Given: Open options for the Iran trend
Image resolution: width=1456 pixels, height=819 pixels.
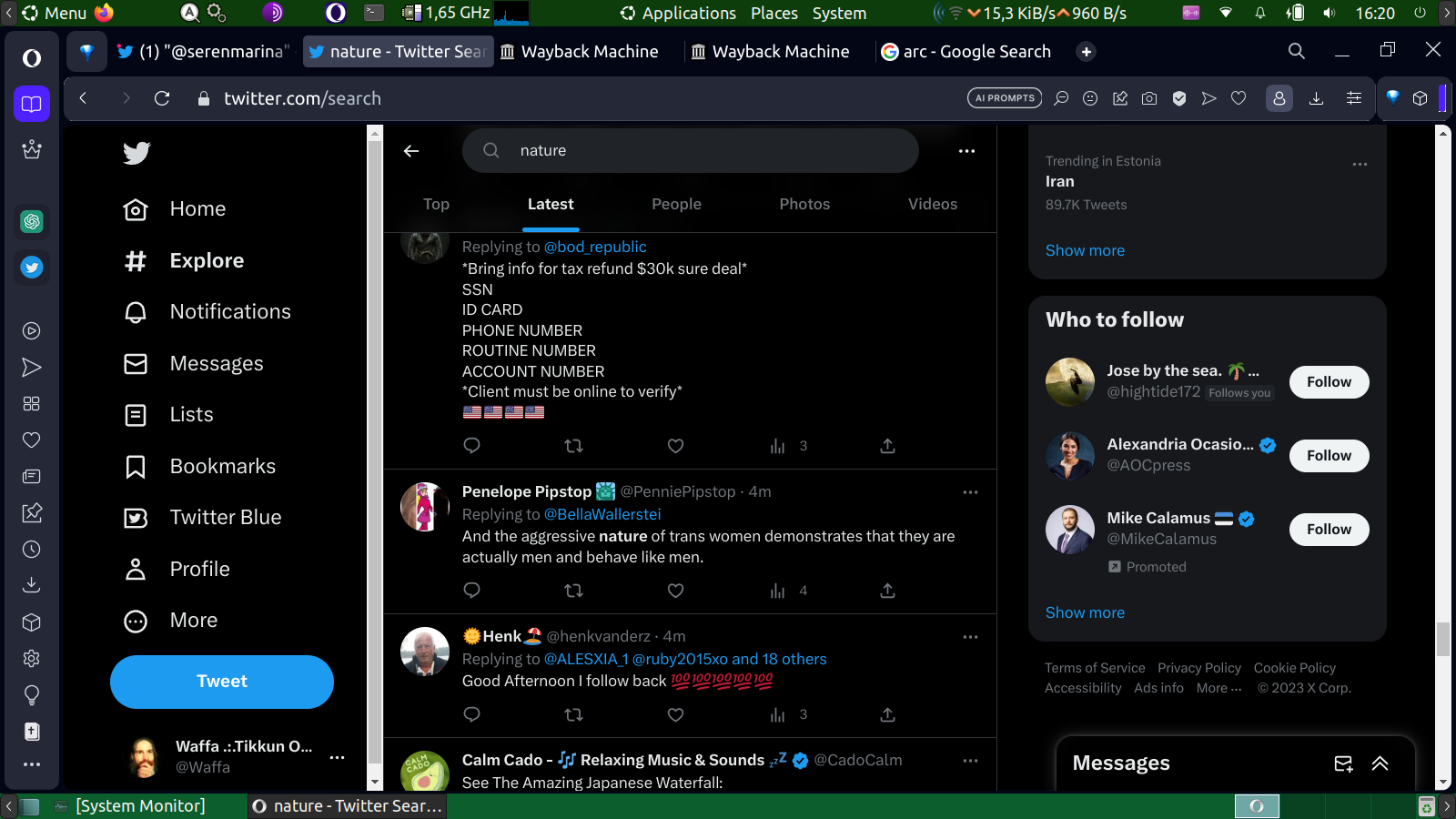Looking at the screenshot, I should [1360, 165].
